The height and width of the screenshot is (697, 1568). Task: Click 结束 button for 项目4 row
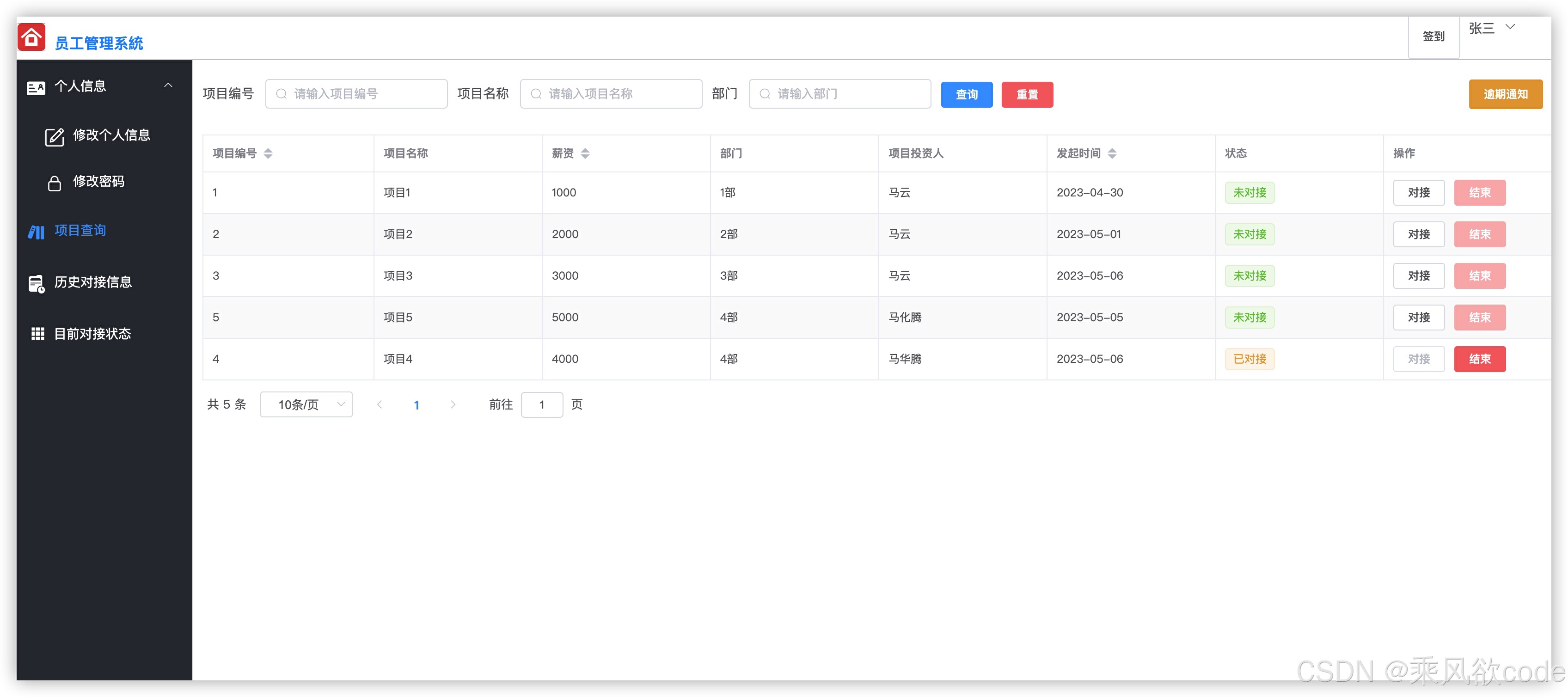click(x=1479, y=359)
